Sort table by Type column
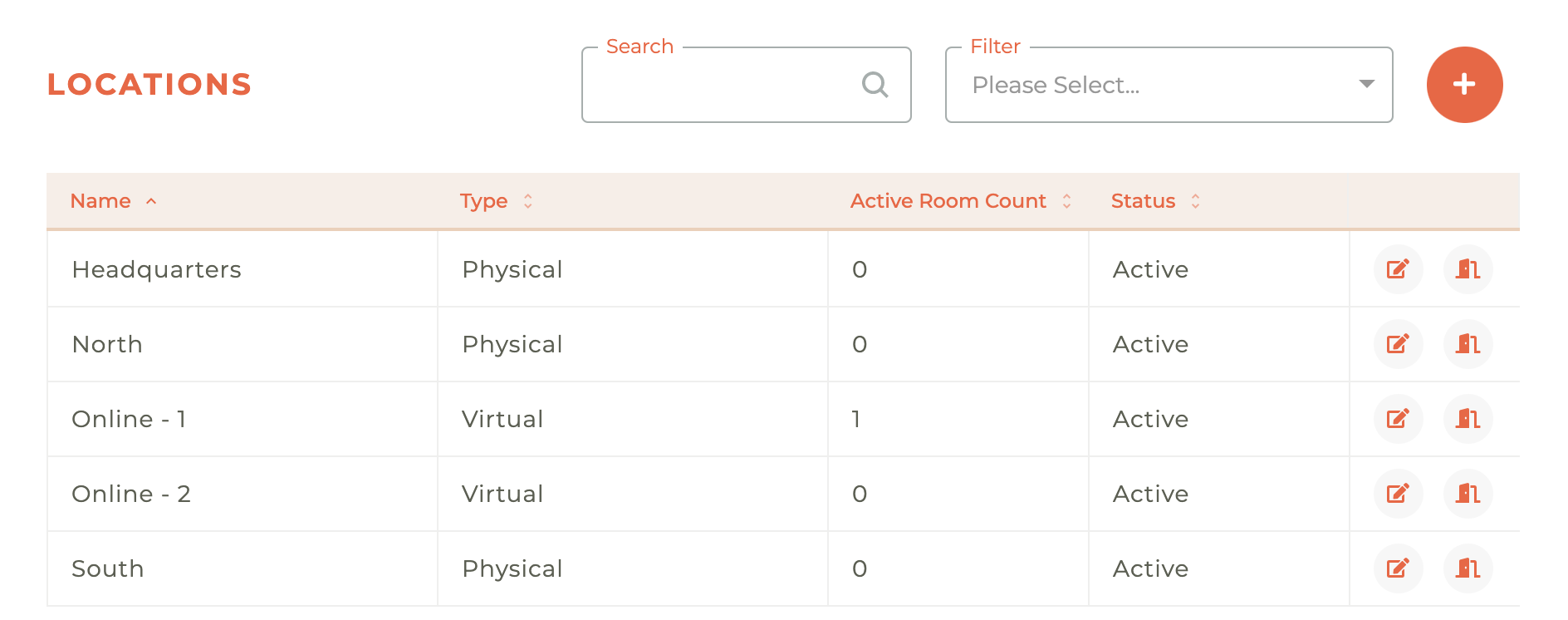 484,201
